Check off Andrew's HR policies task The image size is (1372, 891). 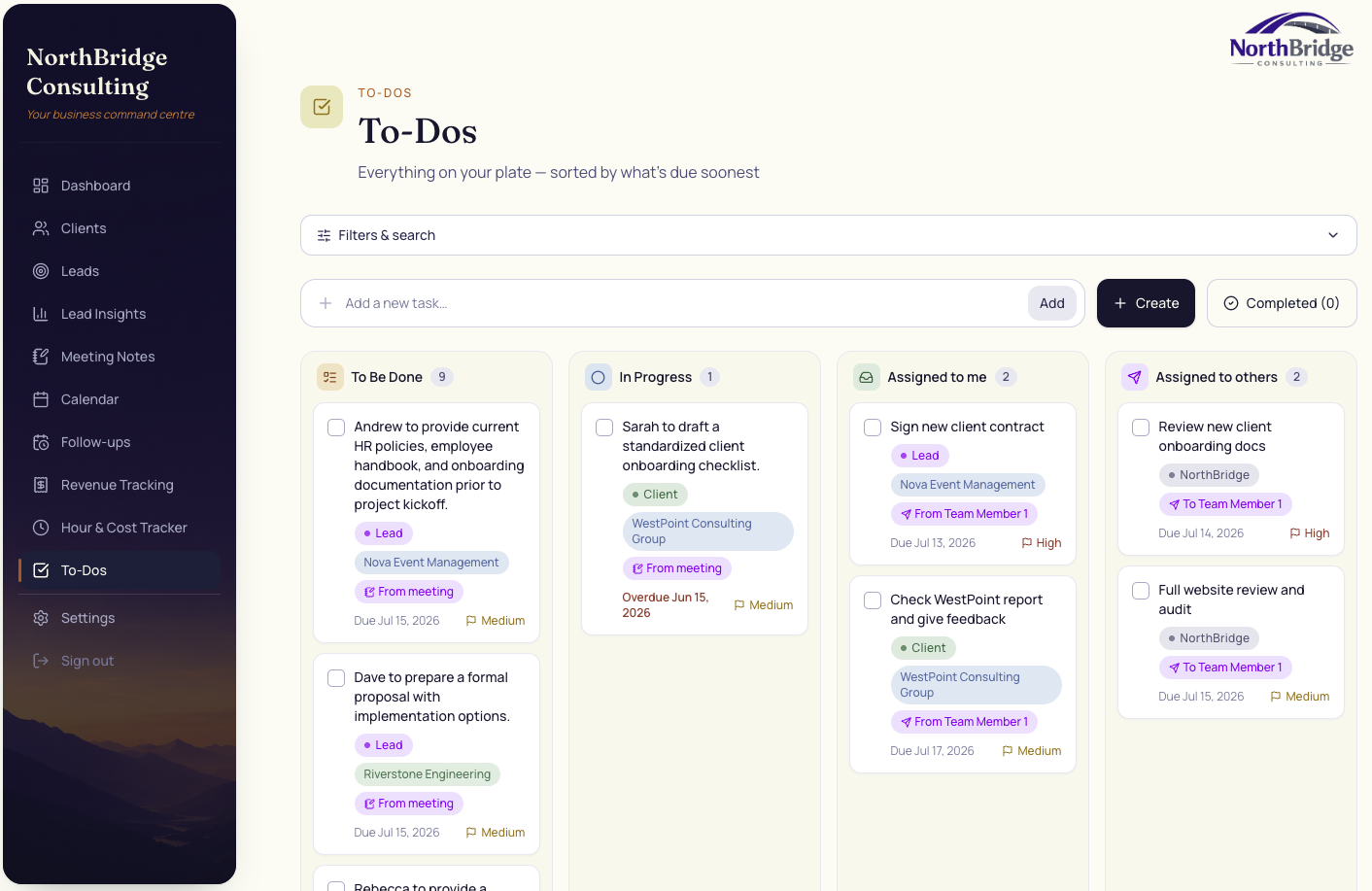click(336, 428)
